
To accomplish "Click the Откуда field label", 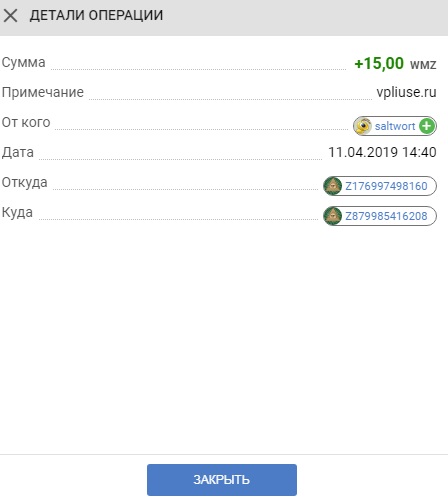I will [x=25, y=183].
